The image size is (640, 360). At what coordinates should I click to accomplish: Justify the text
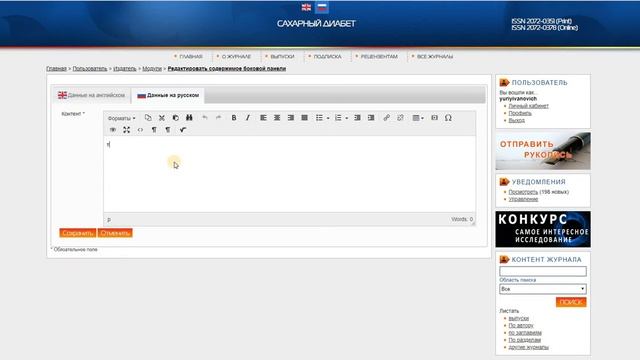304,118
